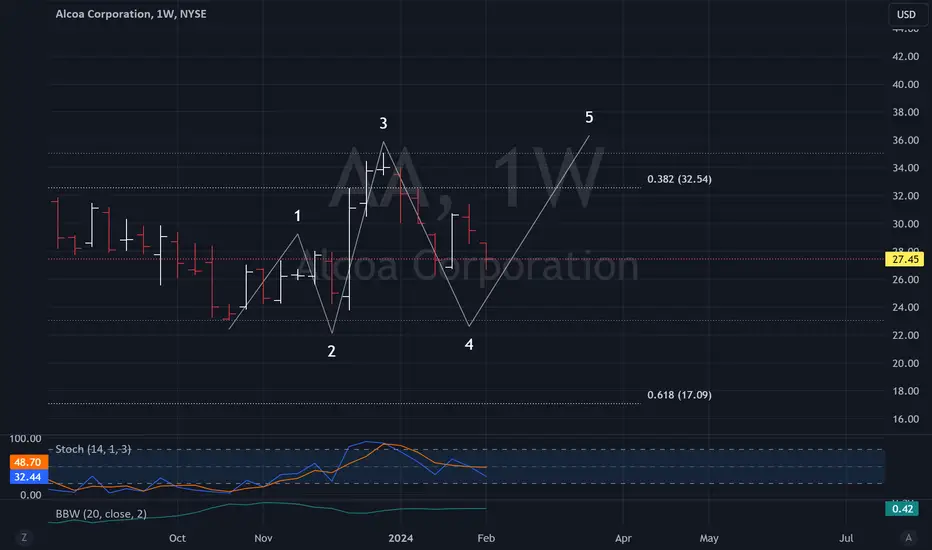
Task: Click the Z timezone icon at chart bottom
Action: point(24,538)
